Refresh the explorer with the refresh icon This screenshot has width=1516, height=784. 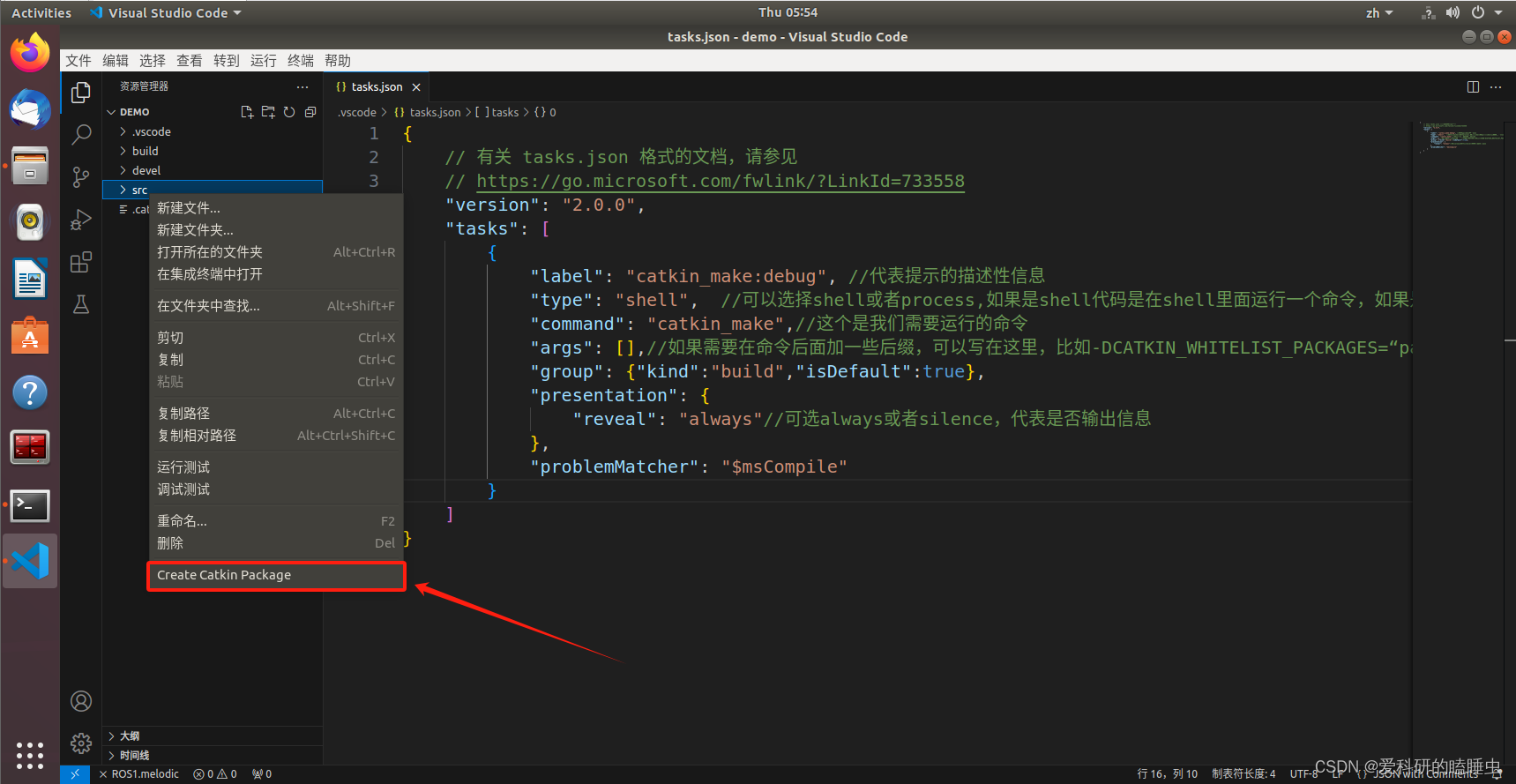tap(289, 112)
